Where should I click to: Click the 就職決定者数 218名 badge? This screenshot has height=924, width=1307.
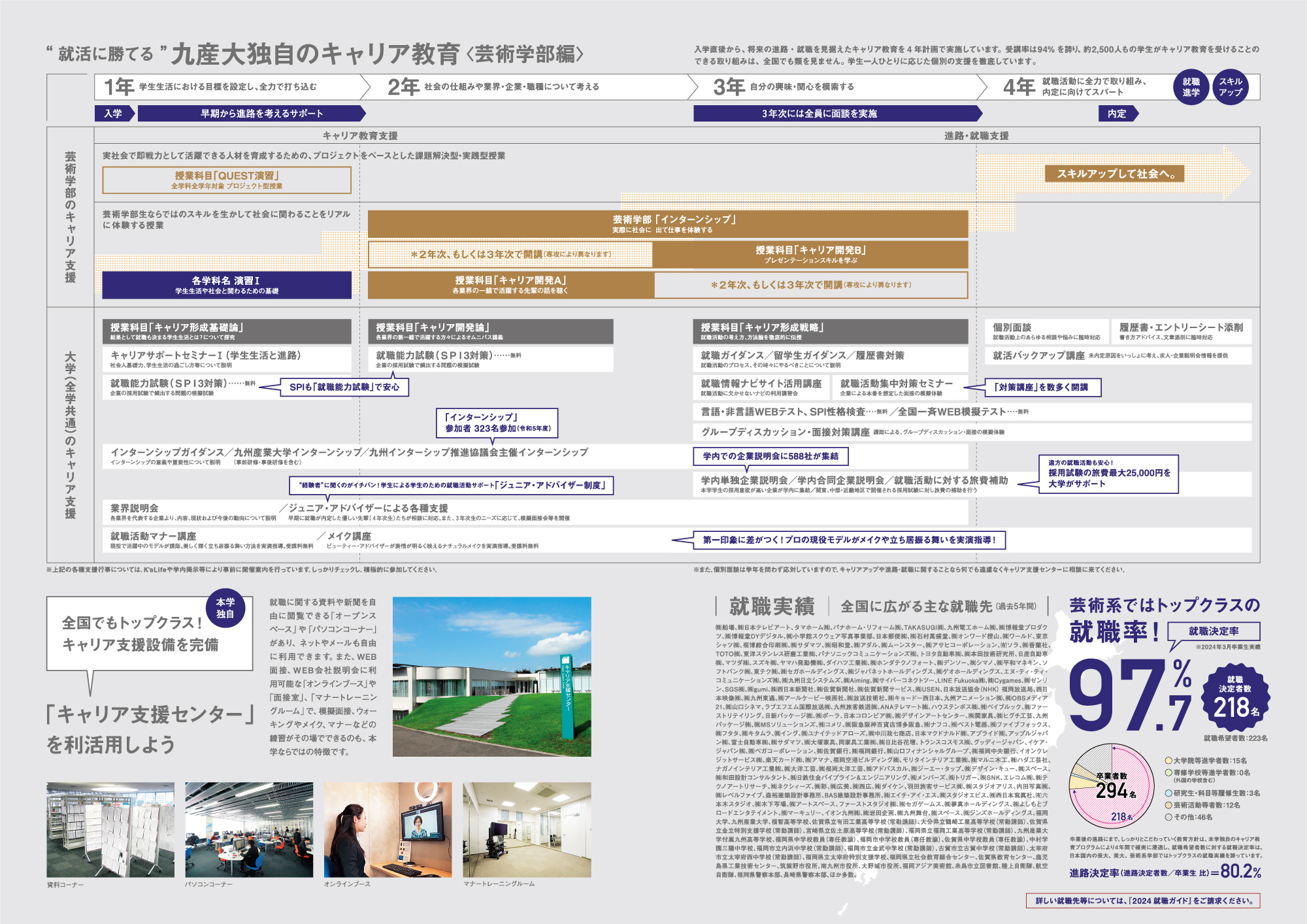coord(1234,697)
